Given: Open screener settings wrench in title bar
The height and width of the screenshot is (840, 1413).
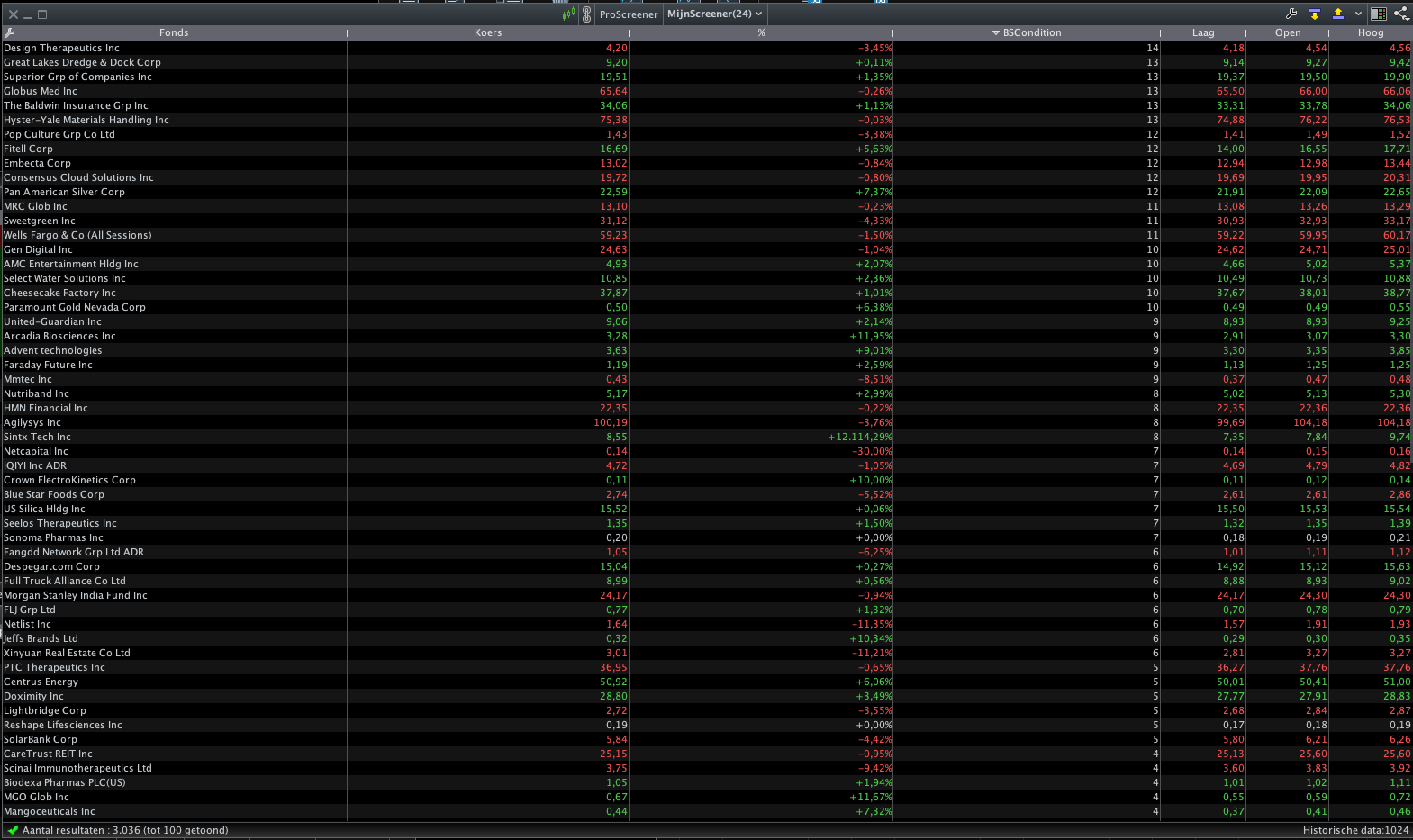Looking at the screenshot, I should [x=1291, y=14].
